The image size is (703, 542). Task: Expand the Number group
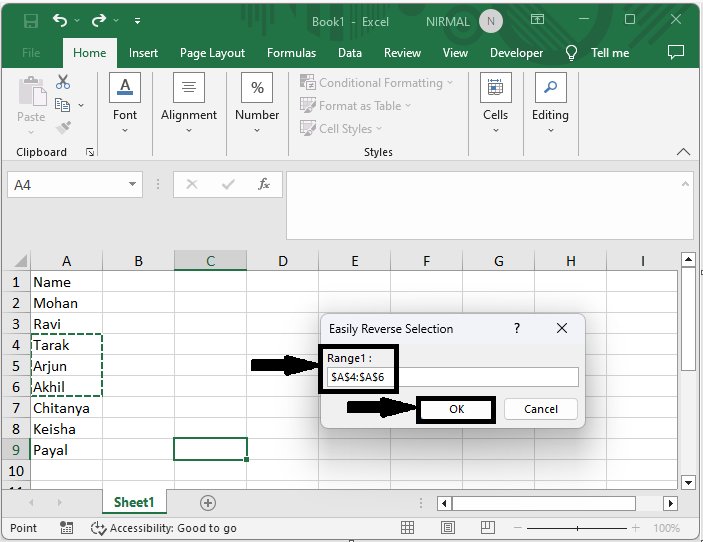pyautogui.click(x=257, y=104)
